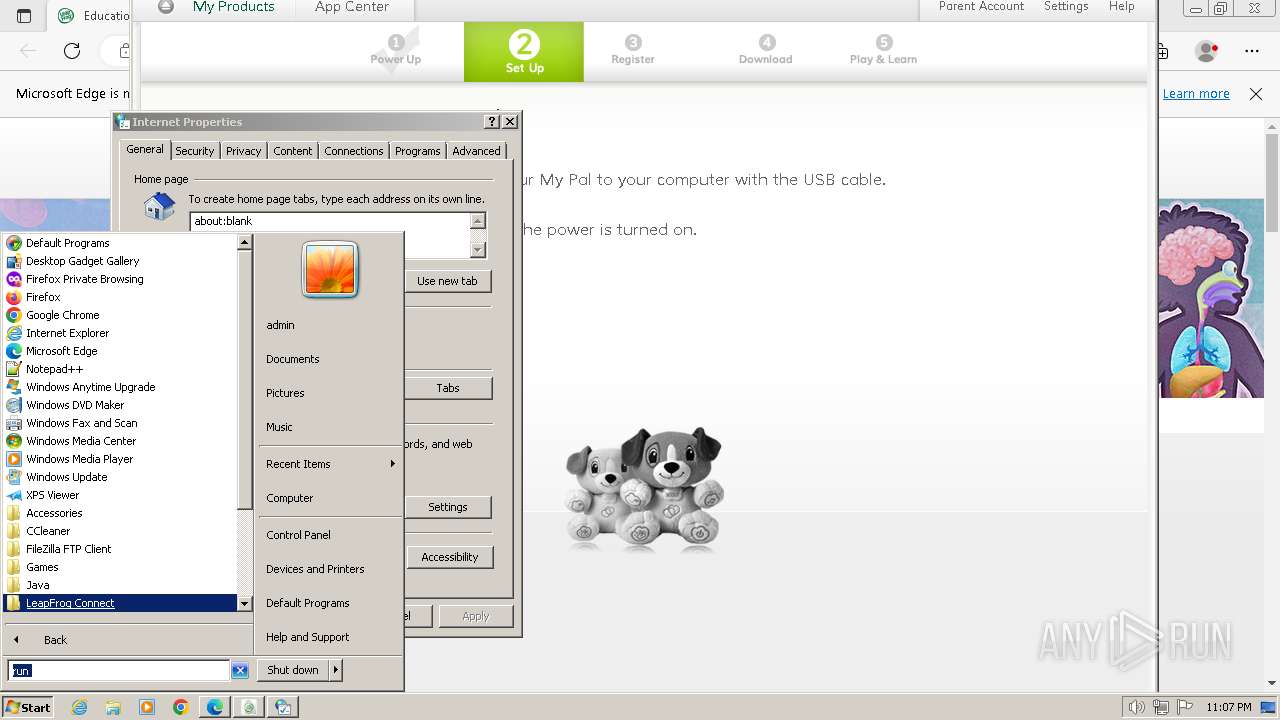Click Edge taskbar icon
This screenshot has height=720, width=1280.
point(215,707)
